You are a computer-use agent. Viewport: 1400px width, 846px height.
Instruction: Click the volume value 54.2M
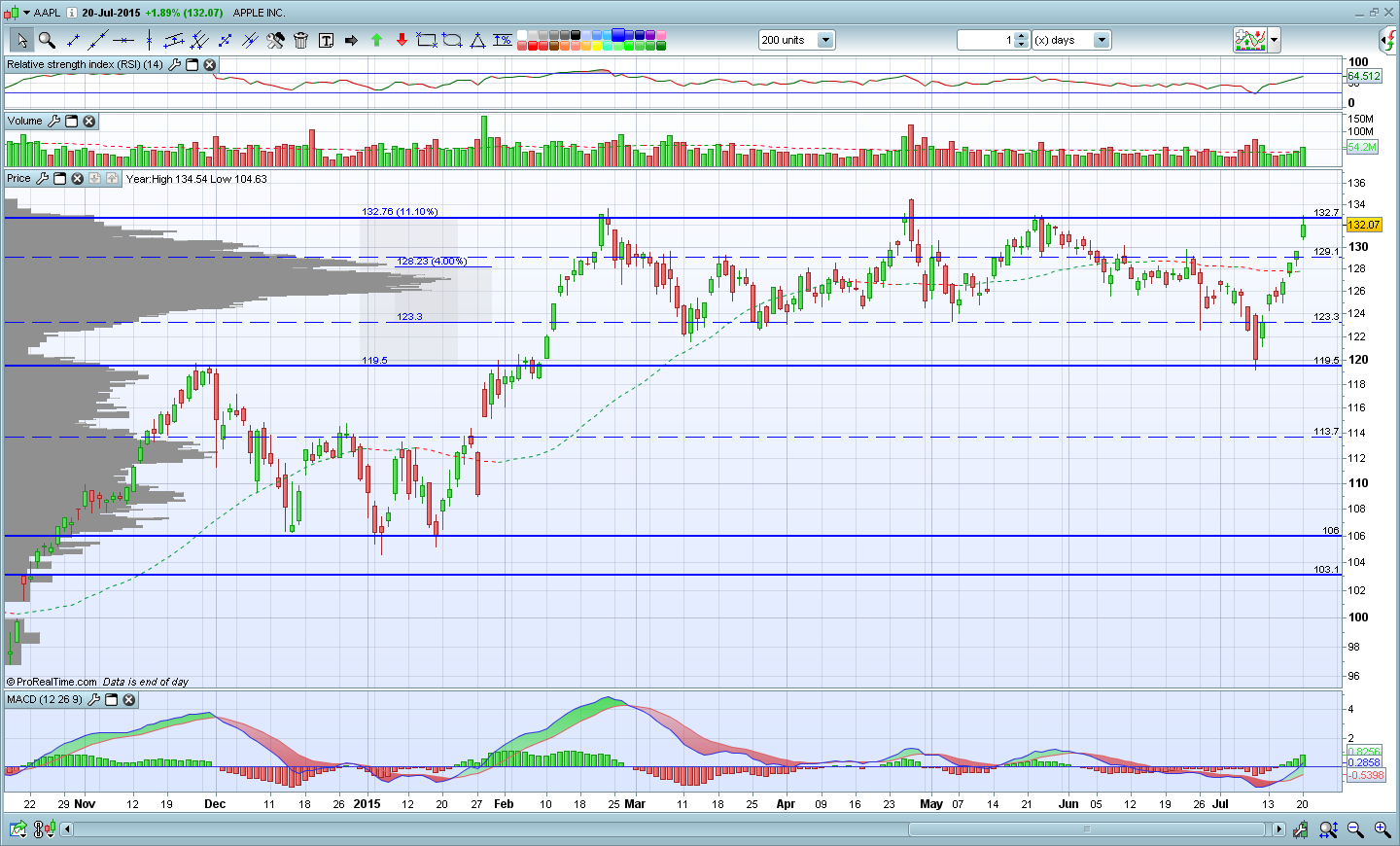click(1361, 147)
